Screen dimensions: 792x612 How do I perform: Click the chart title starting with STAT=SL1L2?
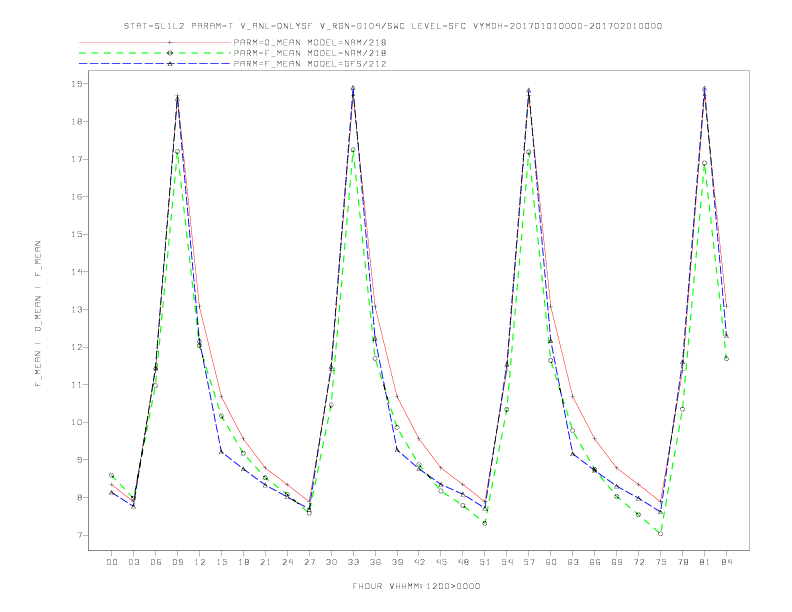click(x=392, y=26)
